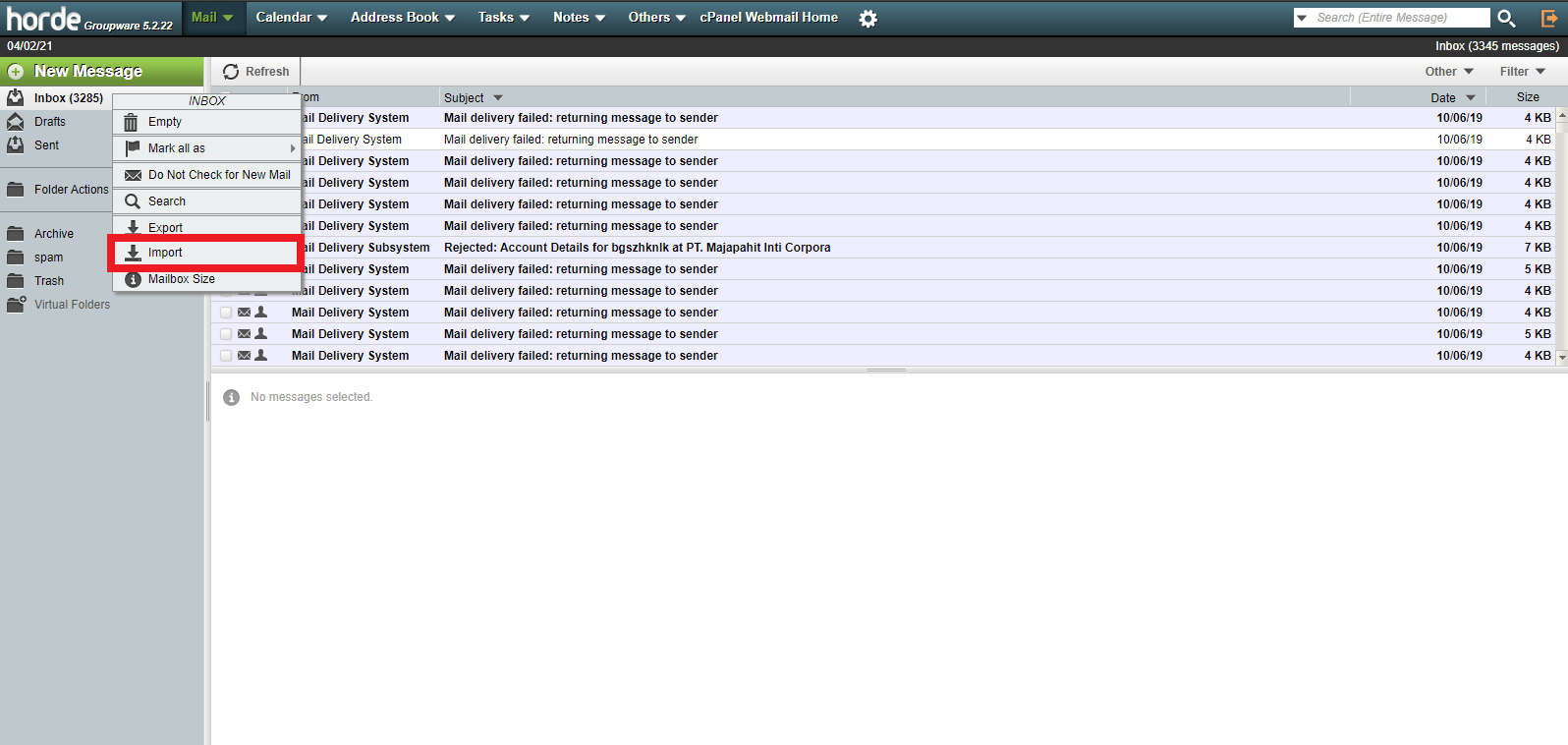The image size is (1568, 745).
Task: Click the Virtual Folders plus-folder icon
Action: [16, 304]
